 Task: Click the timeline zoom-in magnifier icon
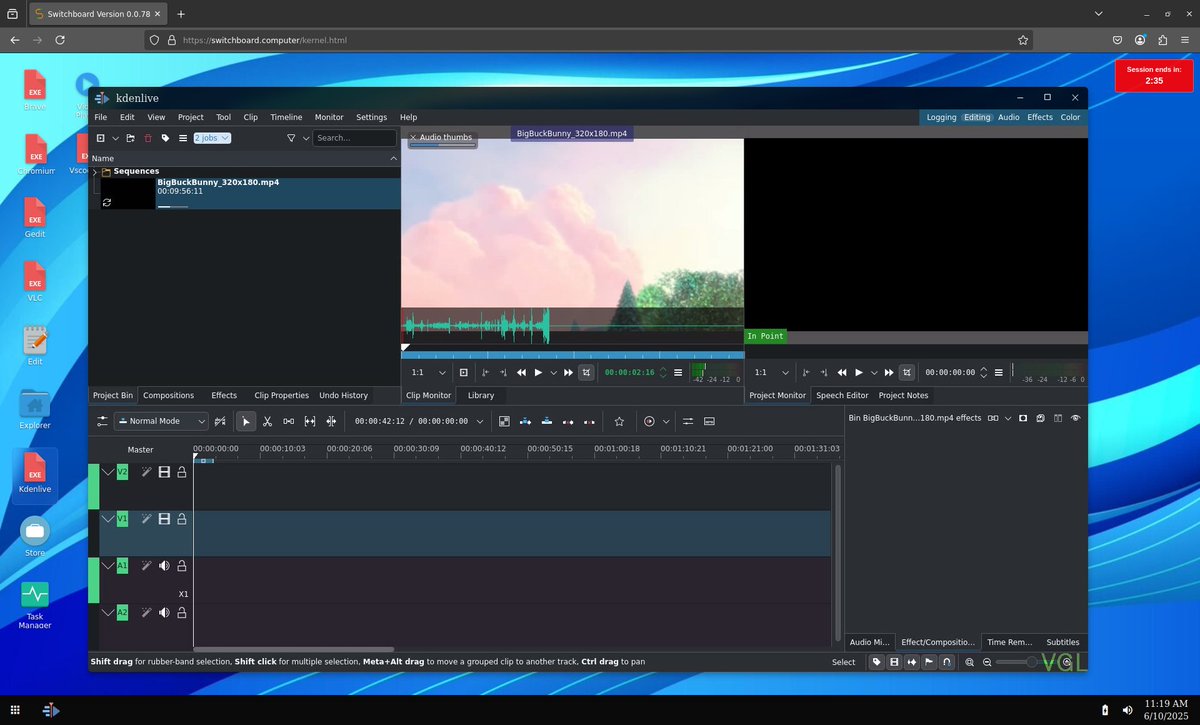968,662
